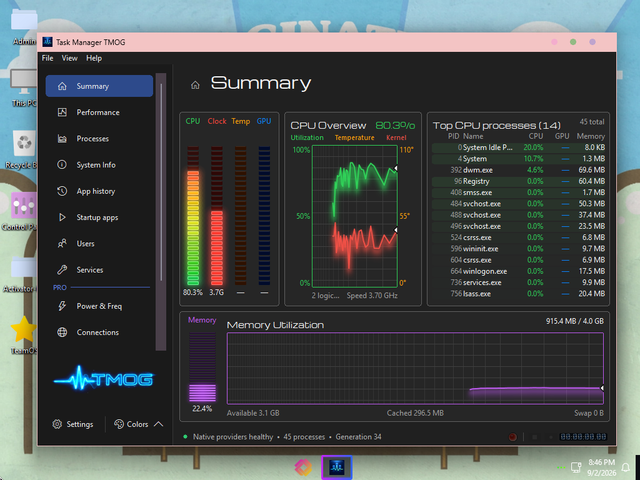The width and height of the screenshot is (640, 480).
Task: Click 'Native providers healthy' status text
Action: 233,437
